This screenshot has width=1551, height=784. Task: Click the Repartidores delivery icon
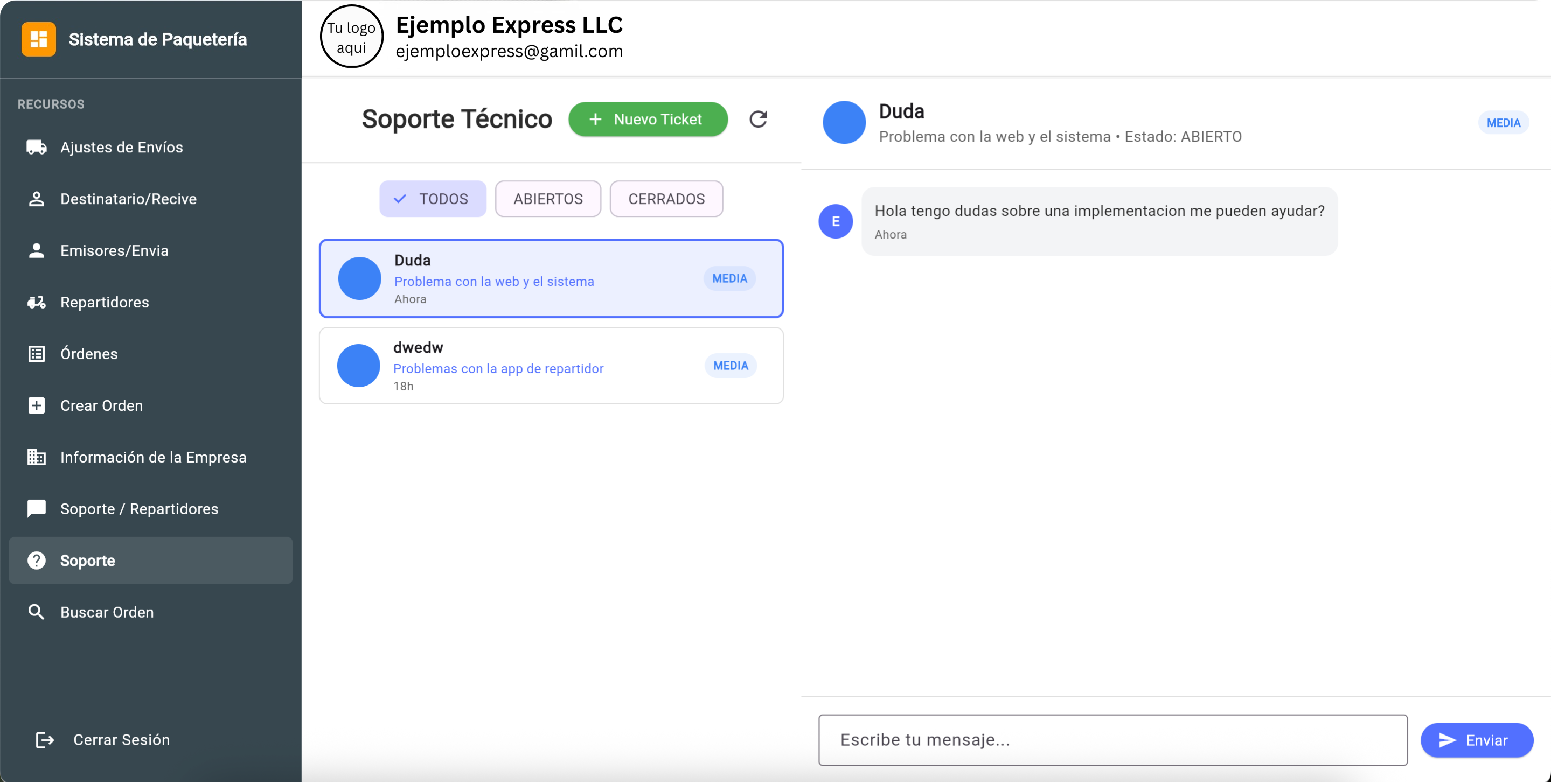(x=37, y=302)
